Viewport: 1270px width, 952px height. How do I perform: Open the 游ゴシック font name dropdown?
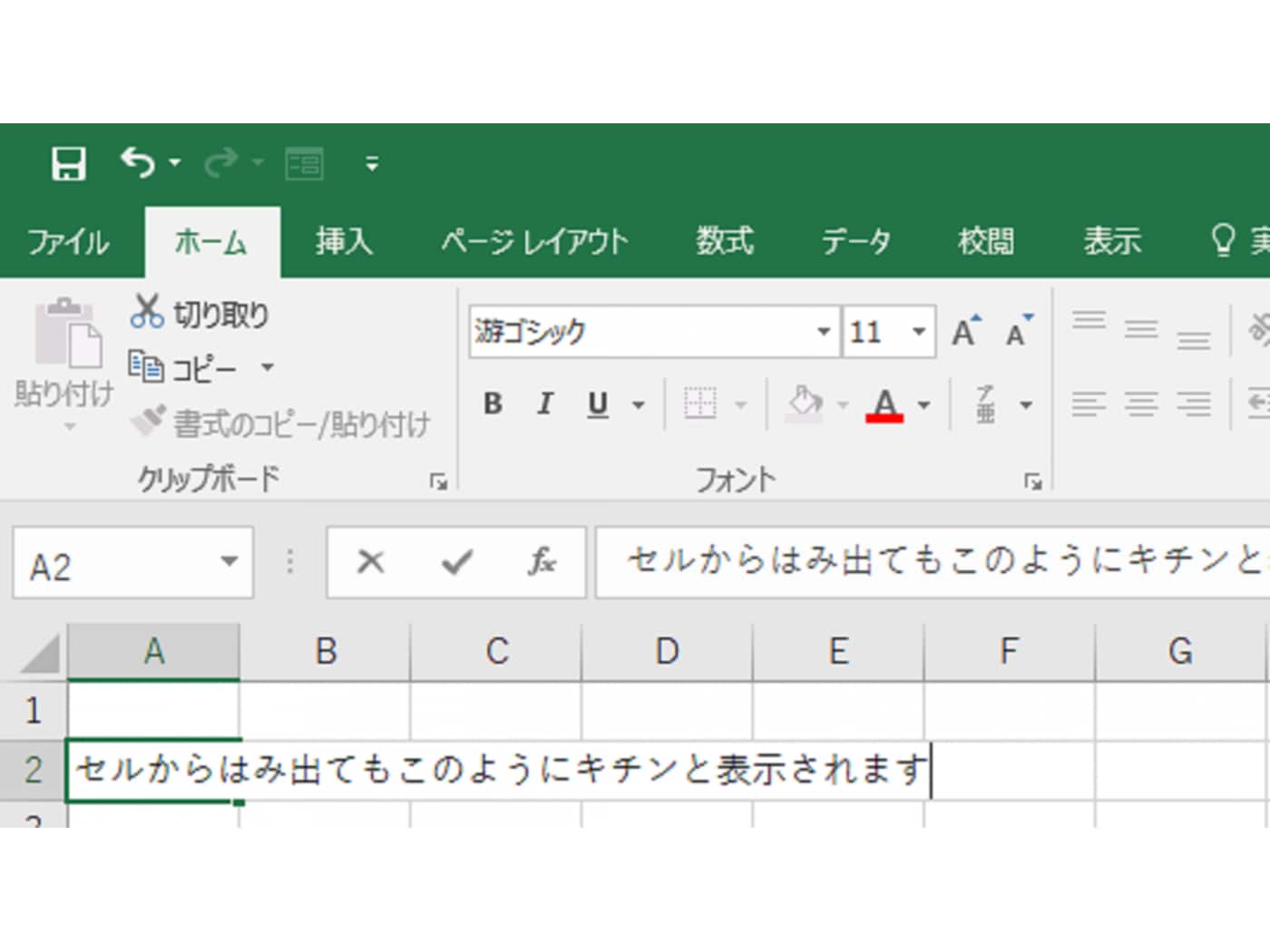(x=823, y=332)
